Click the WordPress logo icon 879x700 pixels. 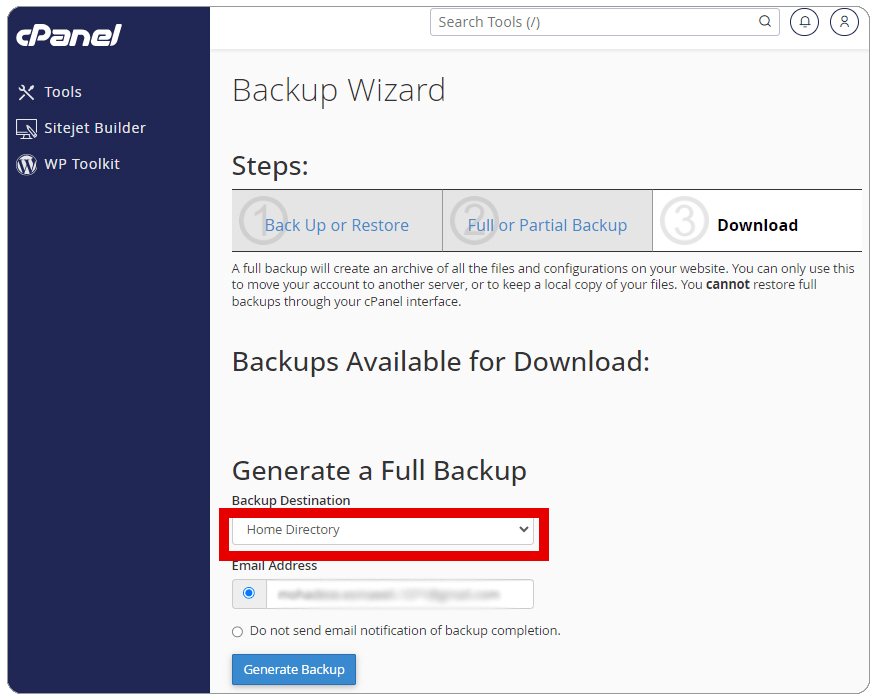point(27,165)
